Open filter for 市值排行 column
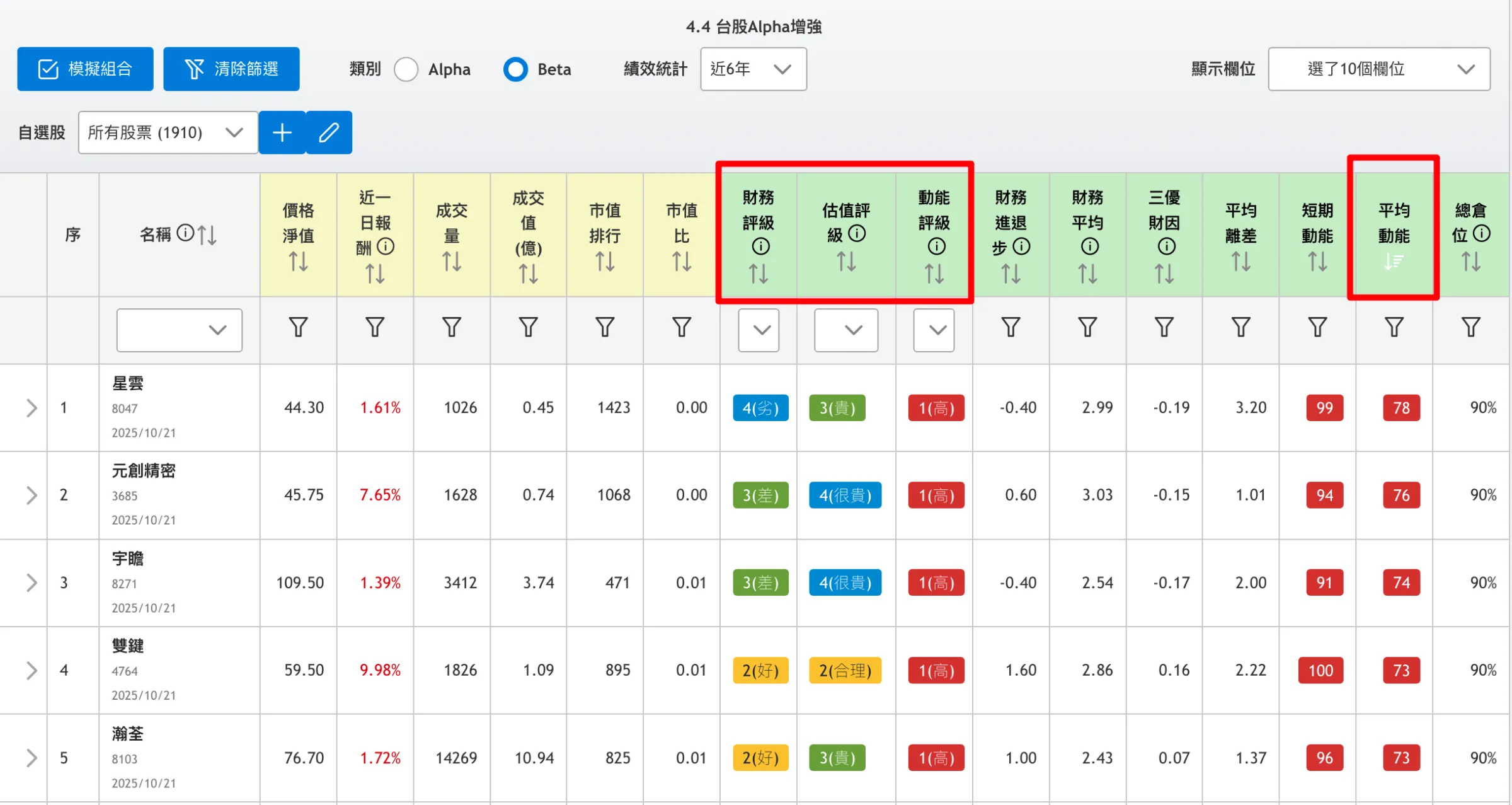The image size is (1512, 805). [605, 327]
